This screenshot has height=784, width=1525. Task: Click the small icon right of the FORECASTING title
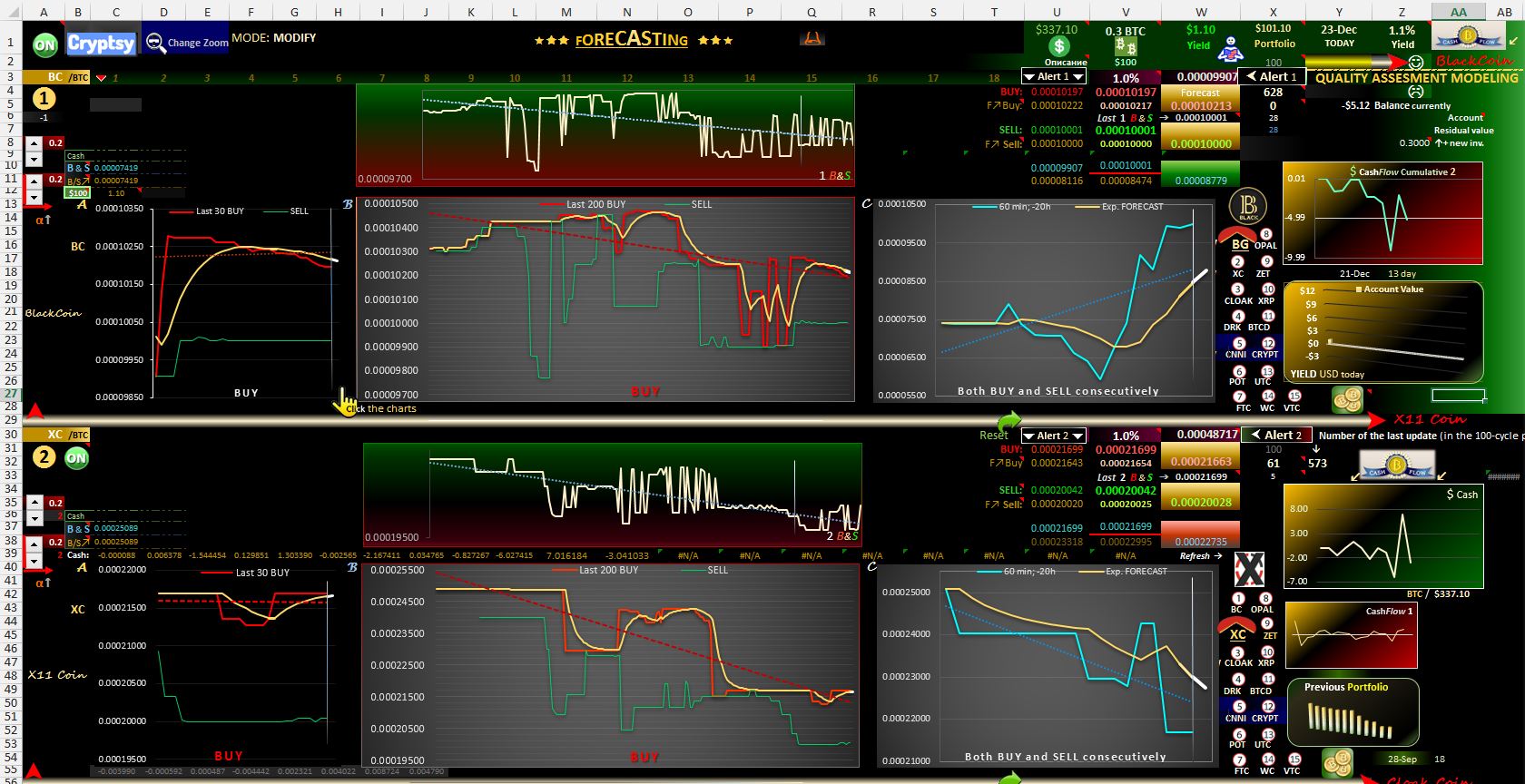point(812,38)
